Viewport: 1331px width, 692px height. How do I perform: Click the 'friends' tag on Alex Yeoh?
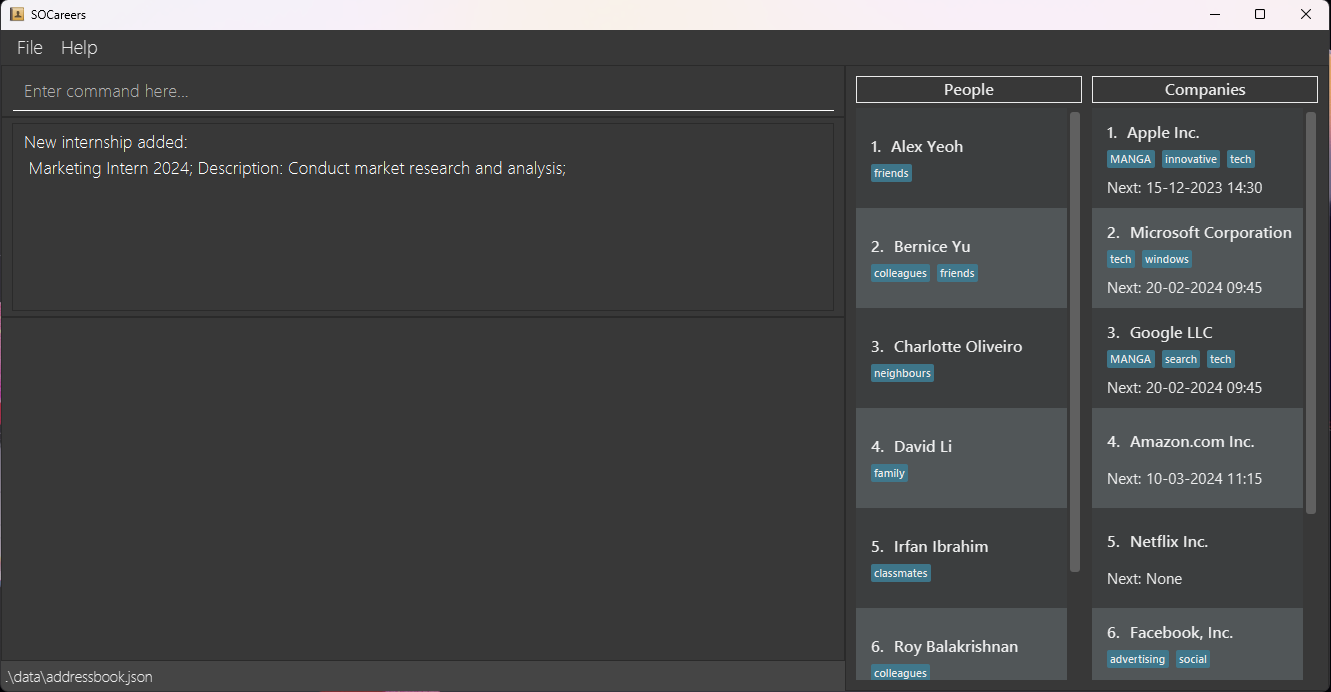pos(890,172)
